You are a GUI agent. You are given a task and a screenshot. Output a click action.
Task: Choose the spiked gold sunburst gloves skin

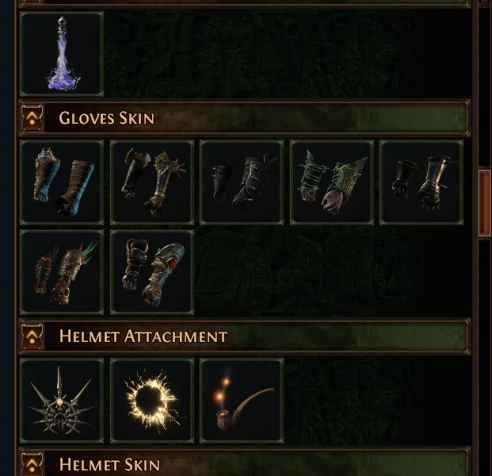click(x=152, y=182)
